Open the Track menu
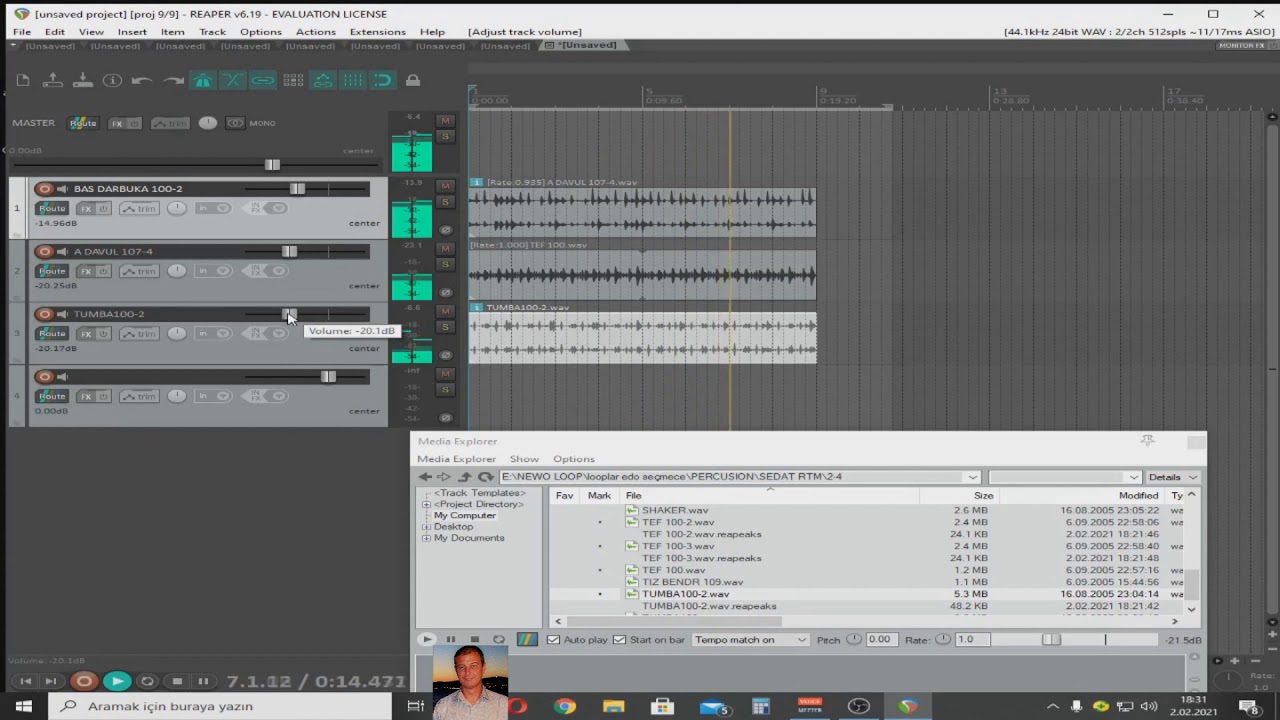The image size is (1280, 720). click(x=212, y=32)
